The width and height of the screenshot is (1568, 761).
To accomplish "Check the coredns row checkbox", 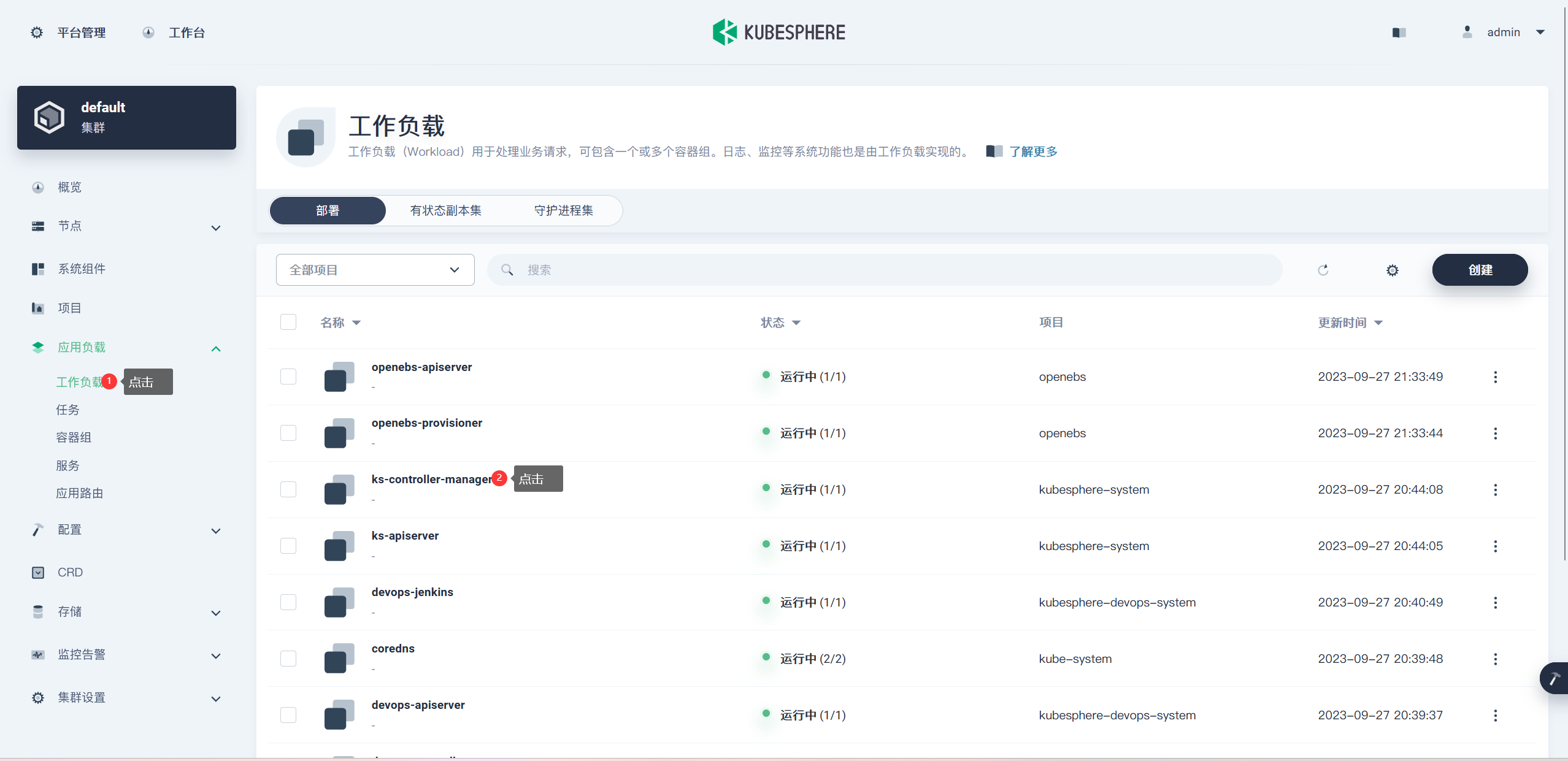I will coord(288,659).
